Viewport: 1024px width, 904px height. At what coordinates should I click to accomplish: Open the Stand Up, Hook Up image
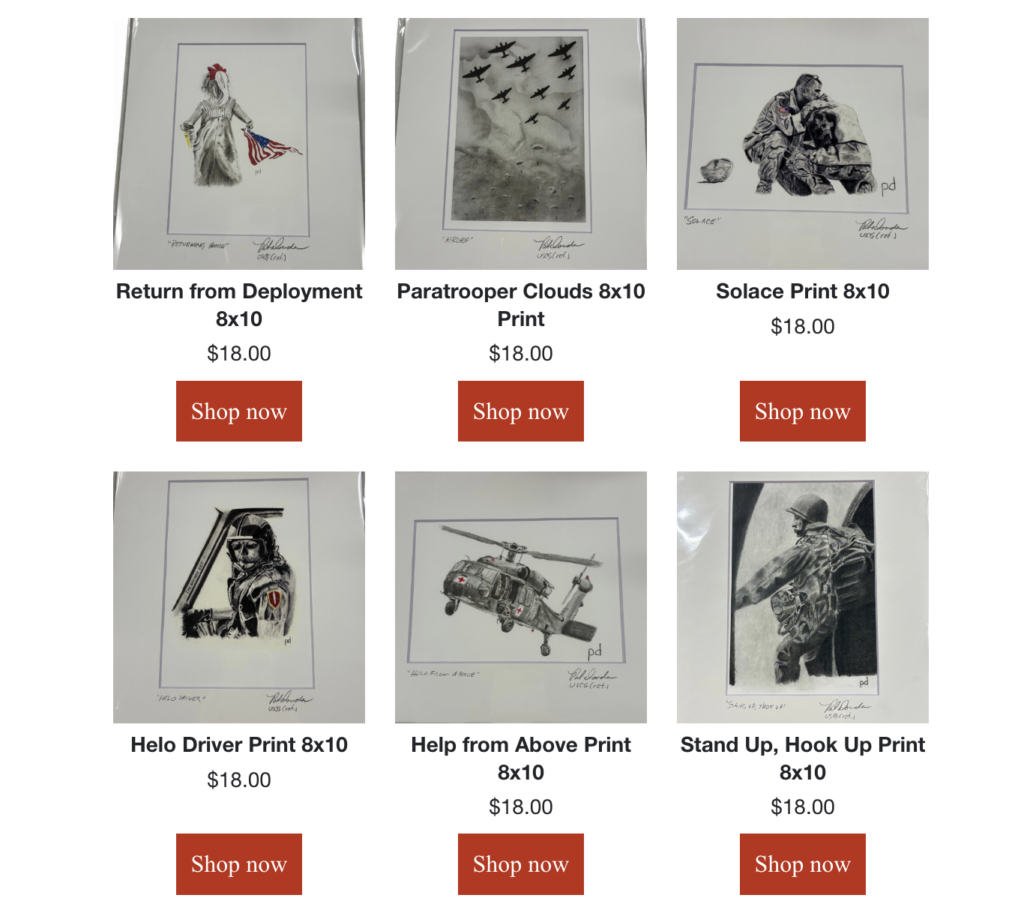(803, 597)
